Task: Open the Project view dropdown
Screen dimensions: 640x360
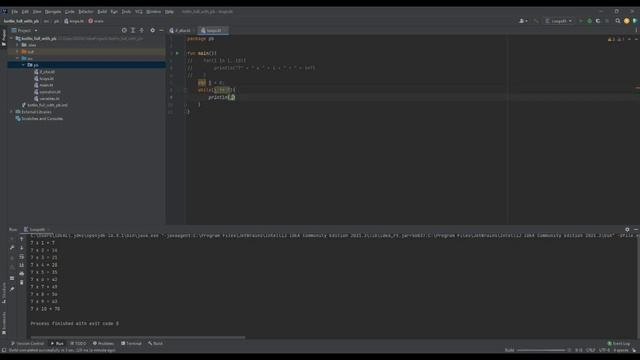Action: pyautogui.click(x=24, y=31)
